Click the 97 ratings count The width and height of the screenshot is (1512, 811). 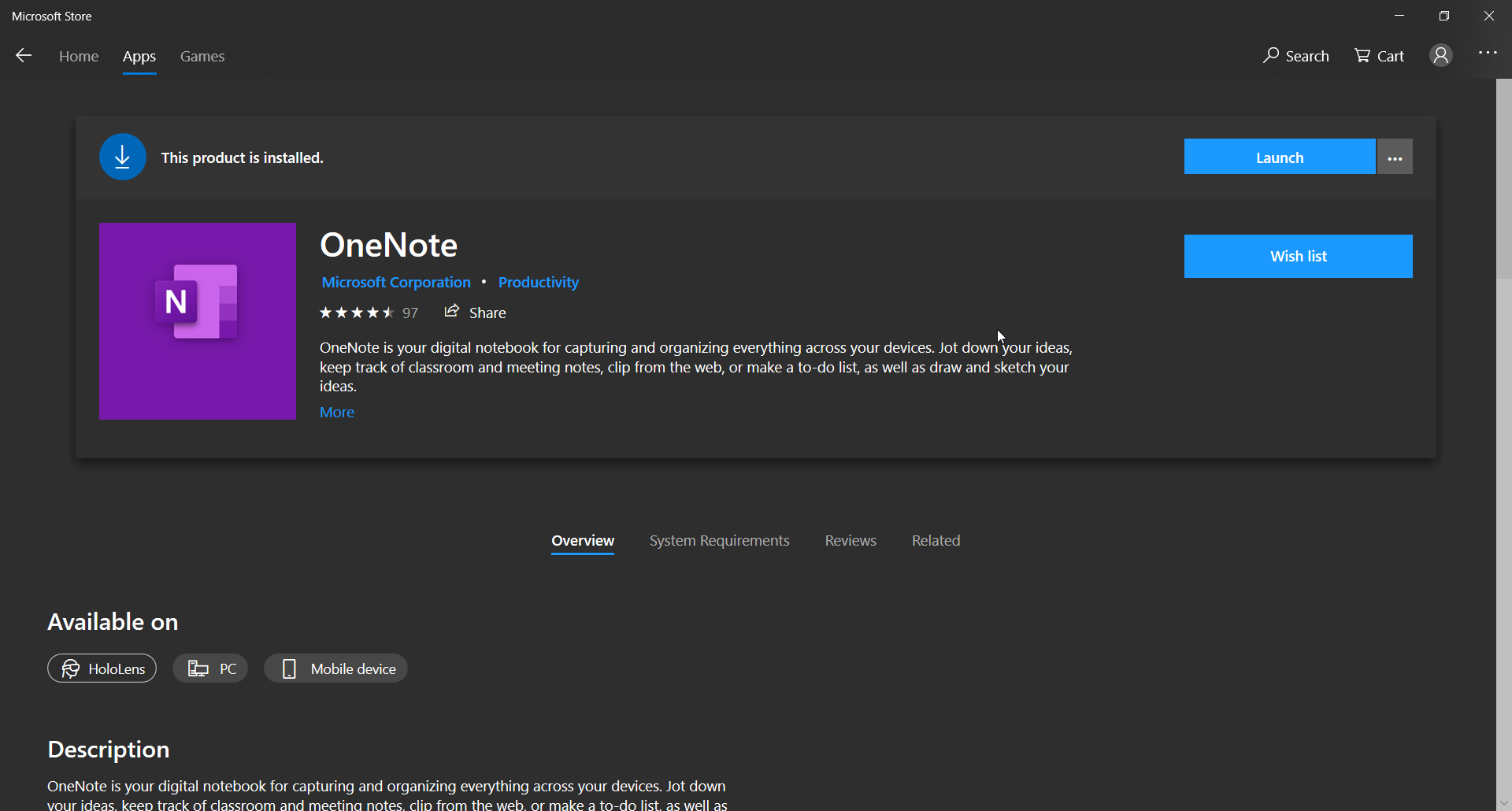click(x=410, y=313)
